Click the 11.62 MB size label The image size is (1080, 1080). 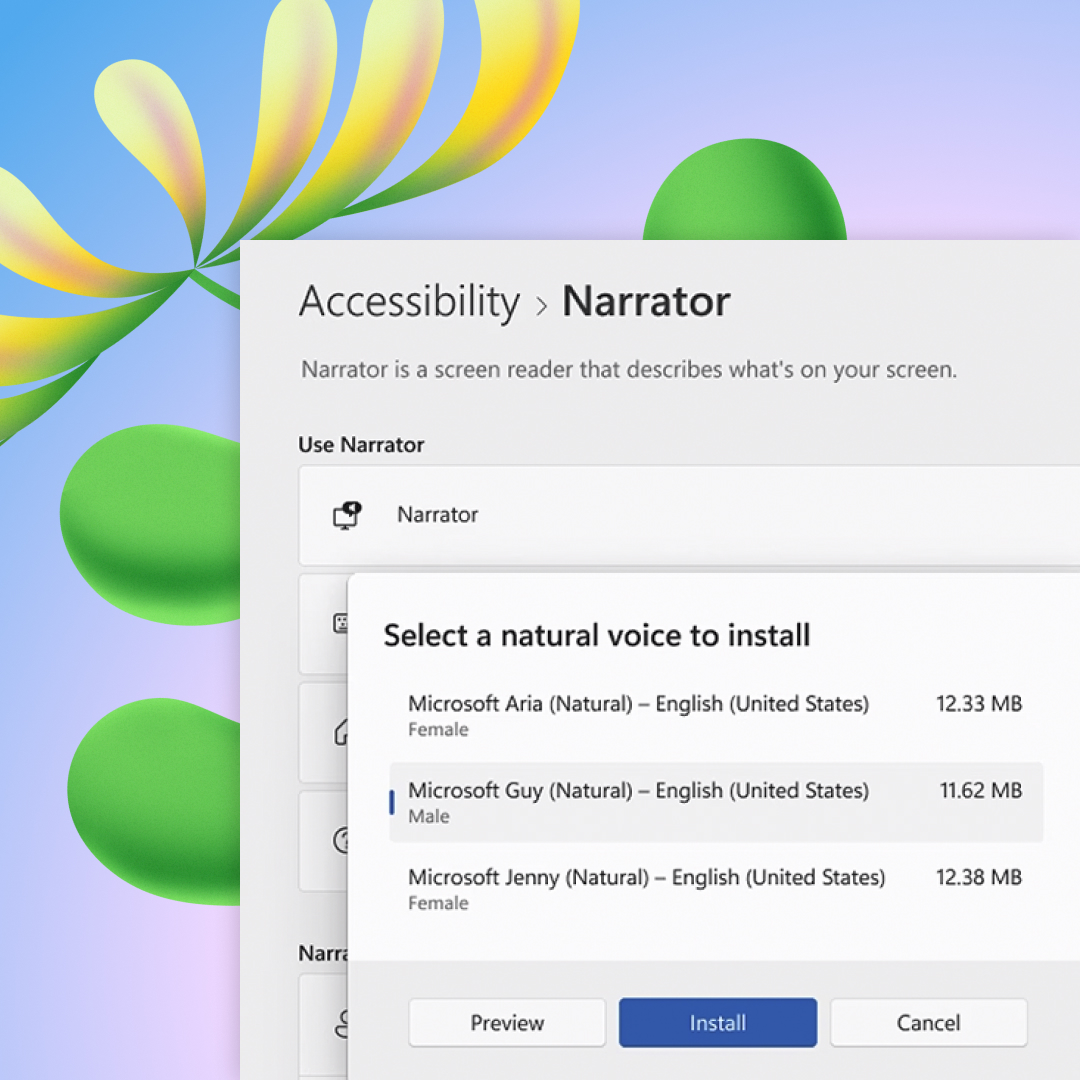click(979, 790)
